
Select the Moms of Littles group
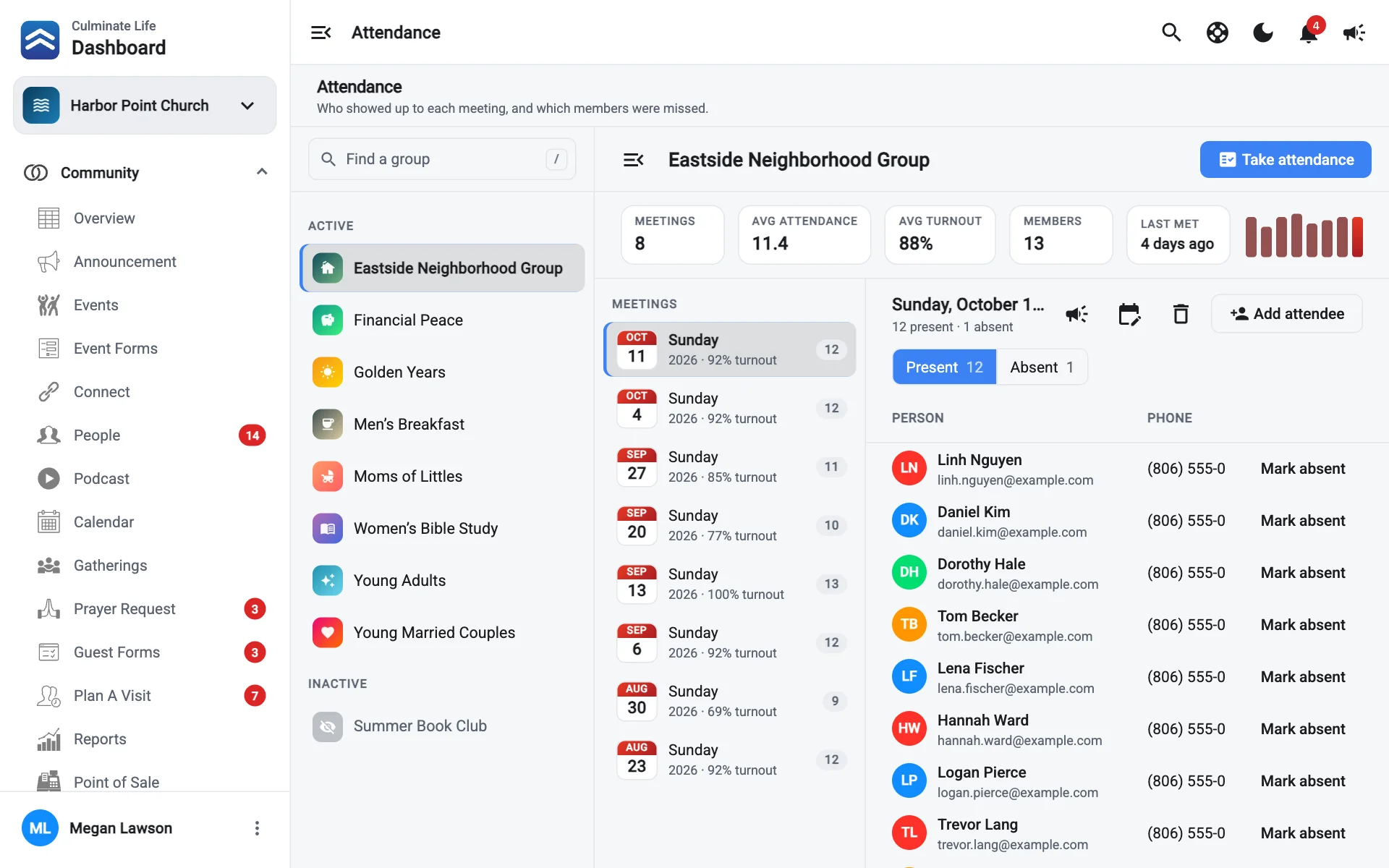[x=442, y=476]
